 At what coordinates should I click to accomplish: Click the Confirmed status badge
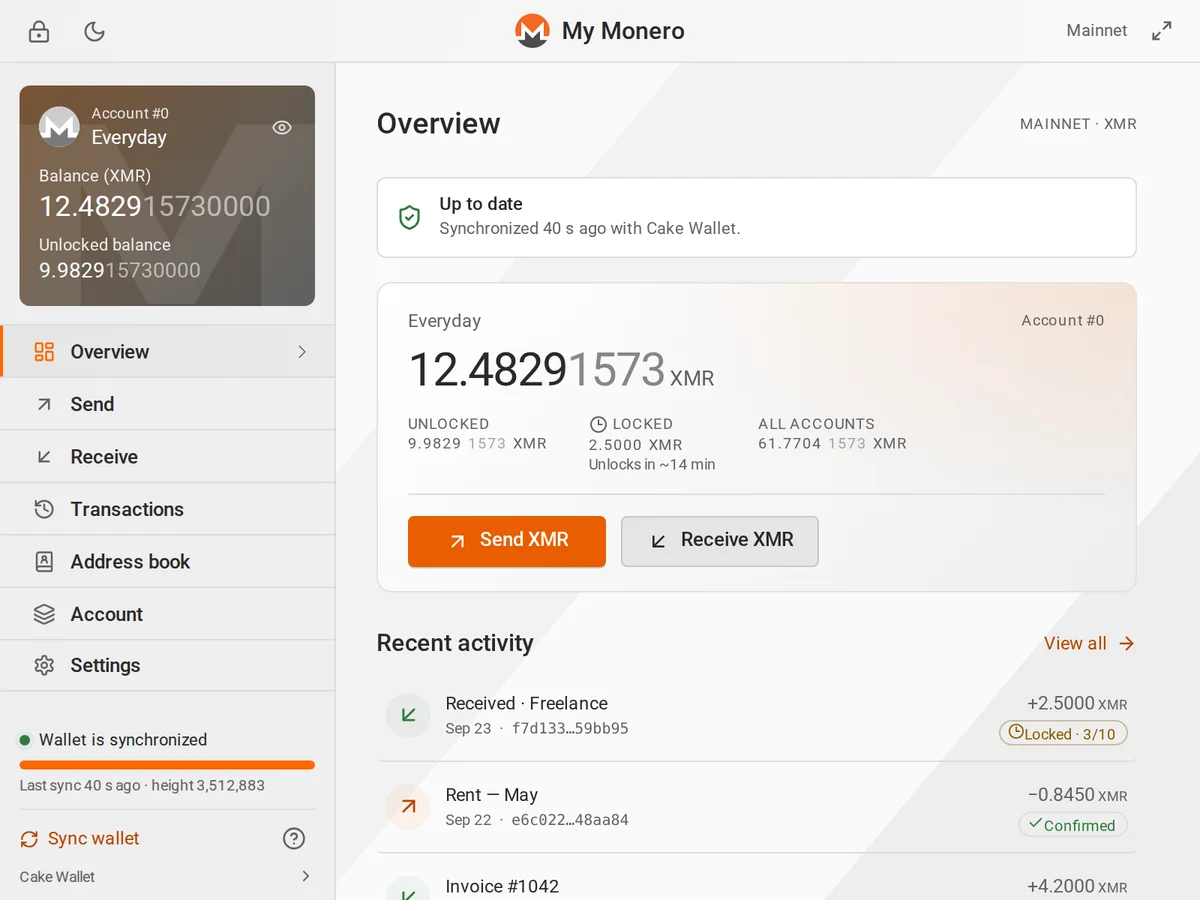click(1073, 825)
